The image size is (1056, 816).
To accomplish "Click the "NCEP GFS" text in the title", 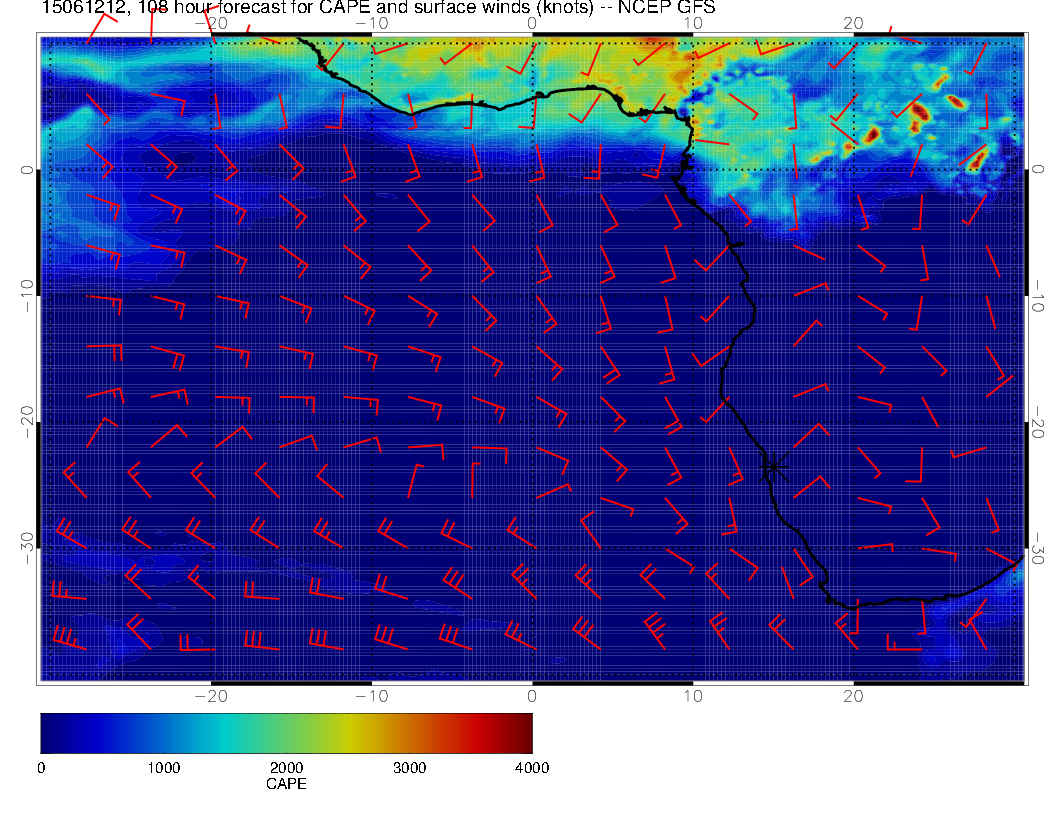I will point(666,7).
